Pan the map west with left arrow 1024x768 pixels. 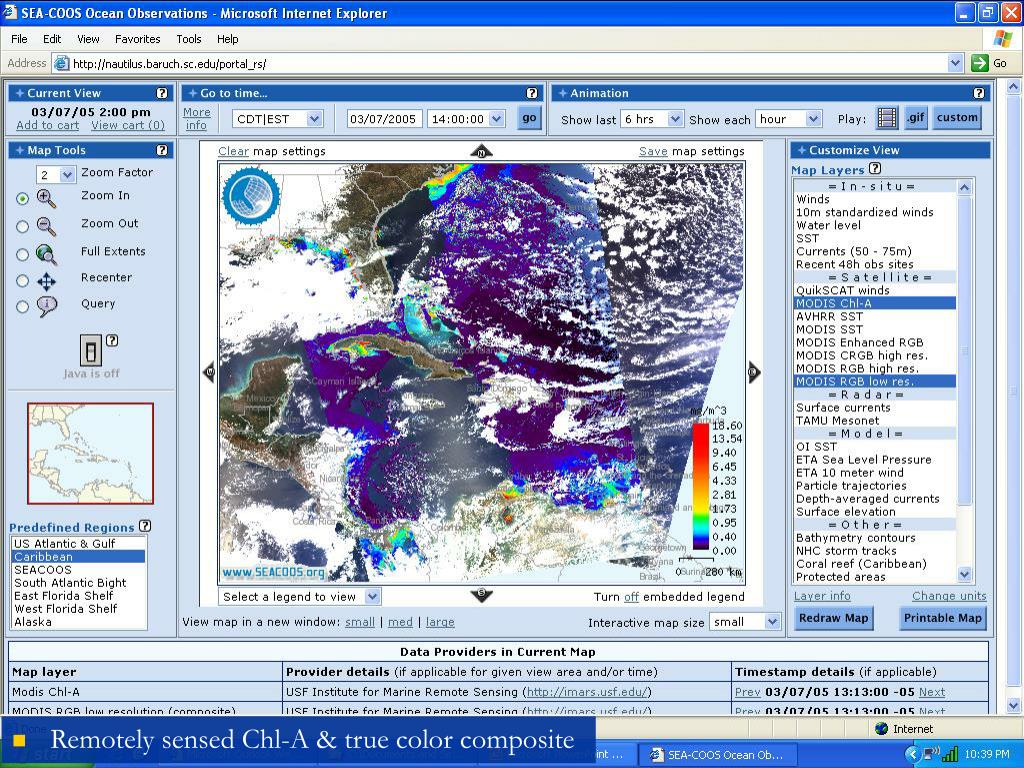click(x=210, y=372)
